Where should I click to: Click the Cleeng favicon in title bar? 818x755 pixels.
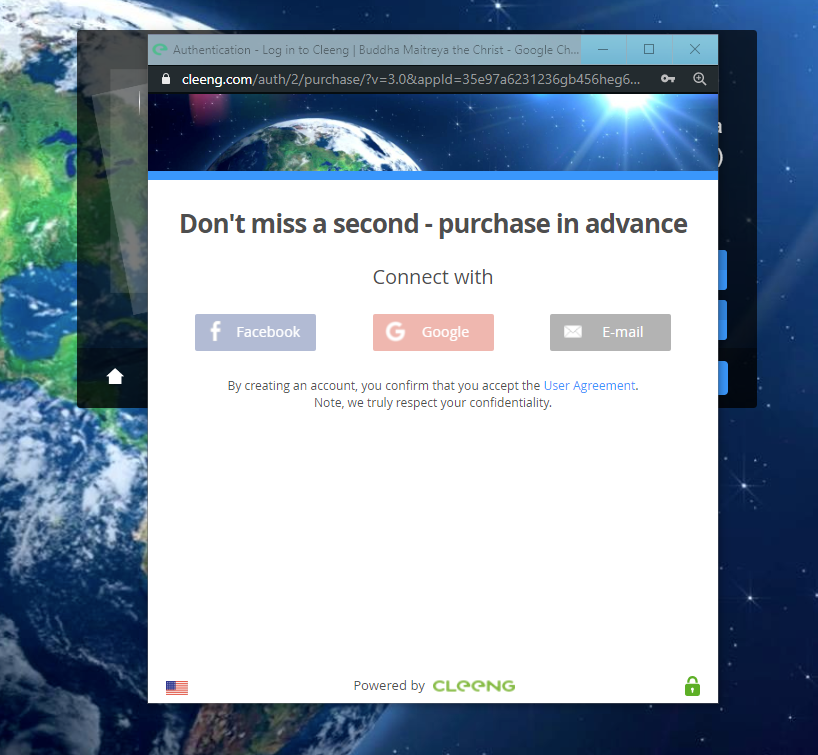coord(160,50)
